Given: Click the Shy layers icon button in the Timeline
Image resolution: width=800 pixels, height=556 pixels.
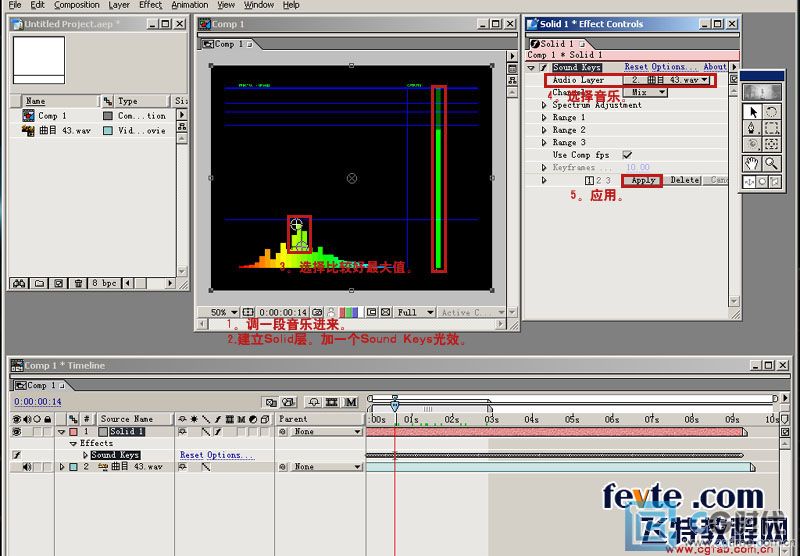Looking at the screenshot, I should click(x=314, y=402).
